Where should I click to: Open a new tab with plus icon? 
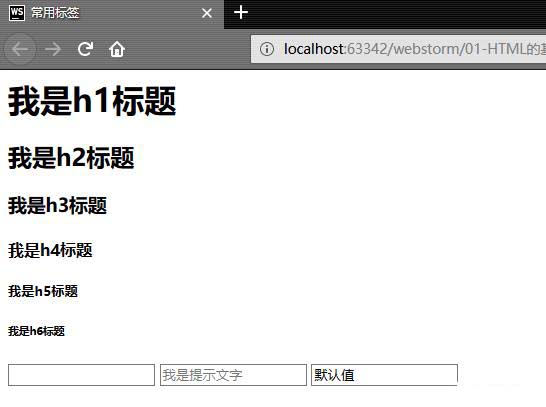pyautogui.click(x=241, y=13)
